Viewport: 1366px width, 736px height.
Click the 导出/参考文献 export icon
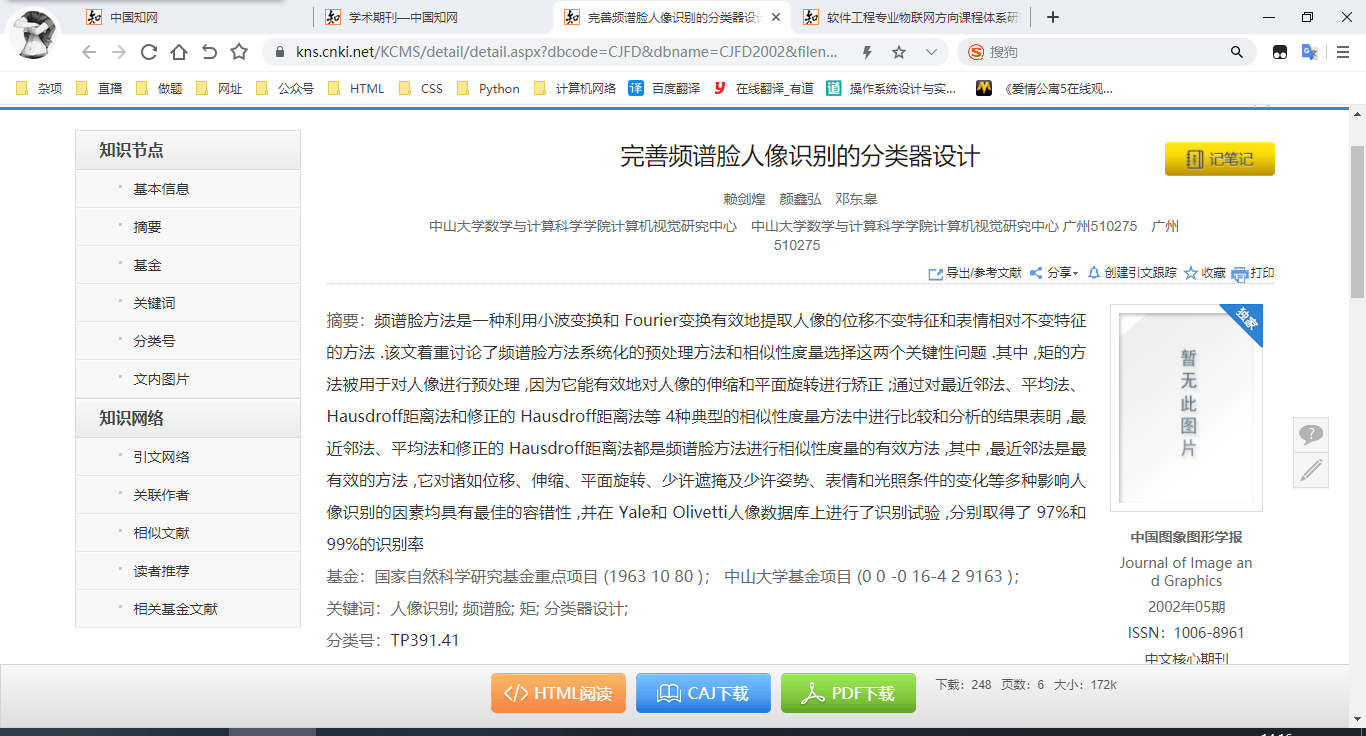tap(936, 273)
